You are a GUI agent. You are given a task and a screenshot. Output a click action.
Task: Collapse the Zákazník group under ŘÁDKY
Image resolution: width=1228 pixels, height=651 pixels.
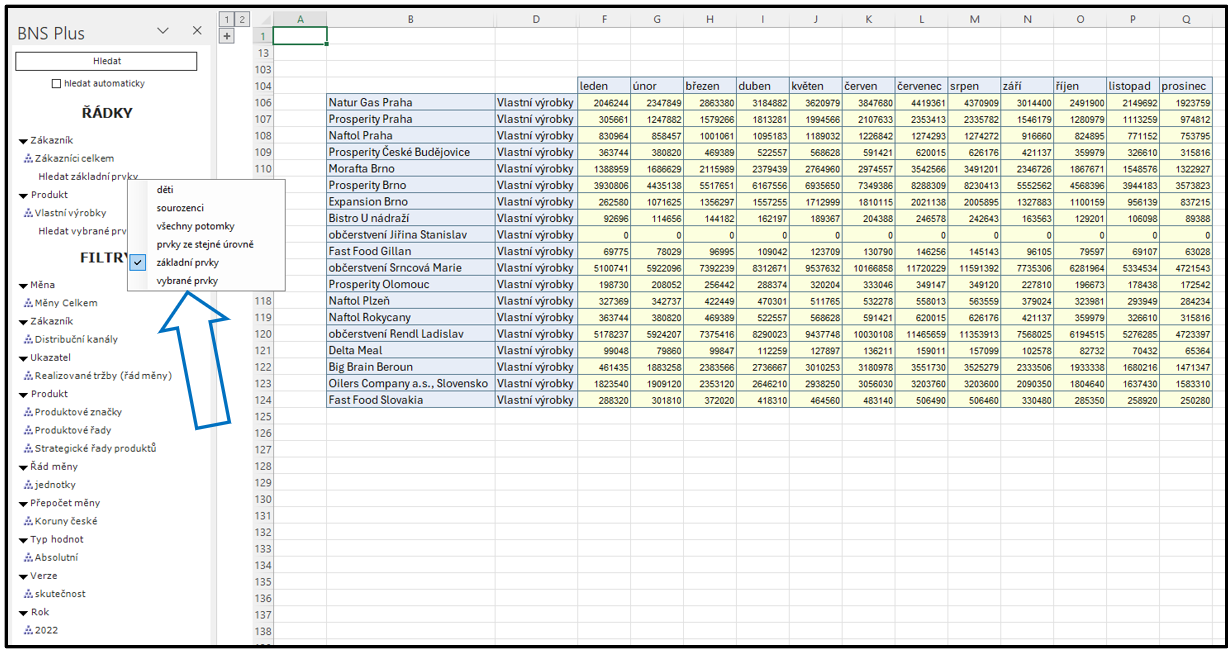pos(23,141)
